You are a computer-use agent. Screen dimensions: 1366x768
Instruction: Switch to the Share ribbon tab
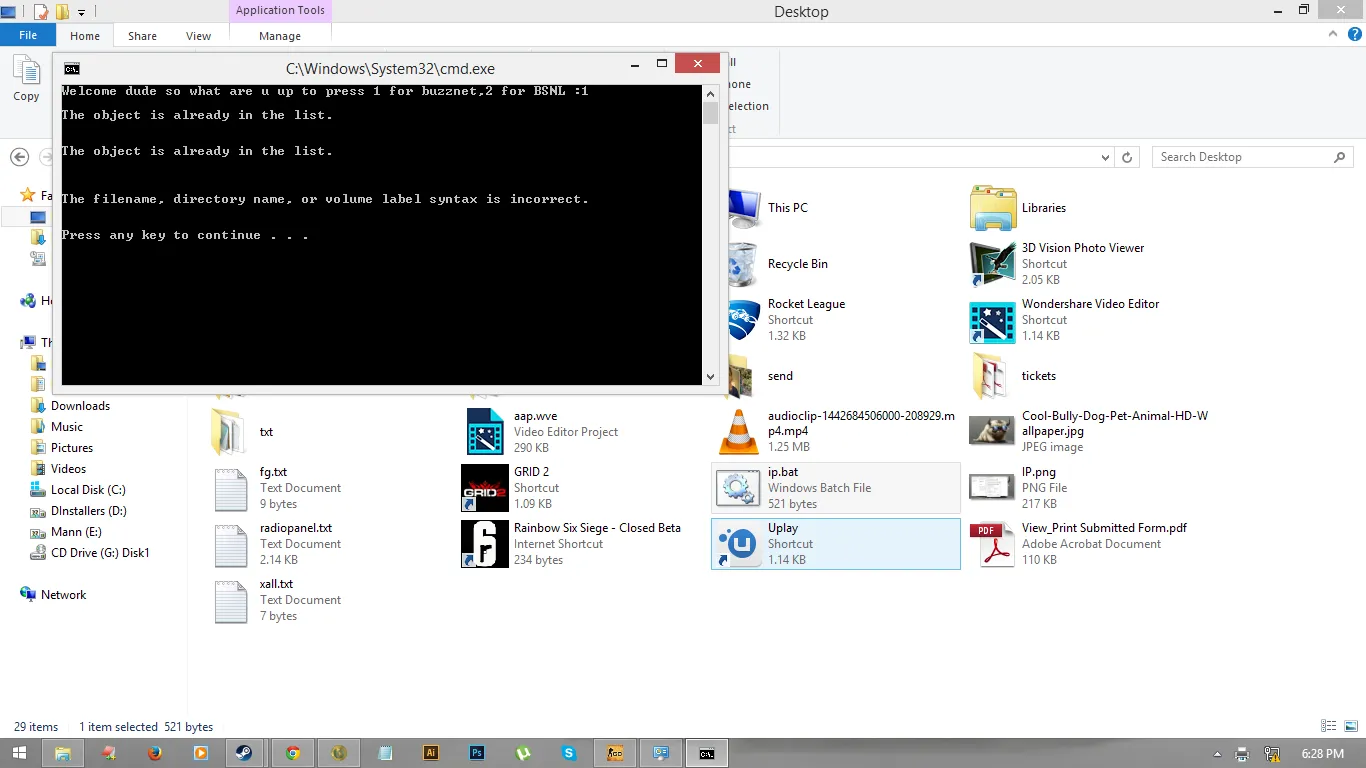[142, 36]
